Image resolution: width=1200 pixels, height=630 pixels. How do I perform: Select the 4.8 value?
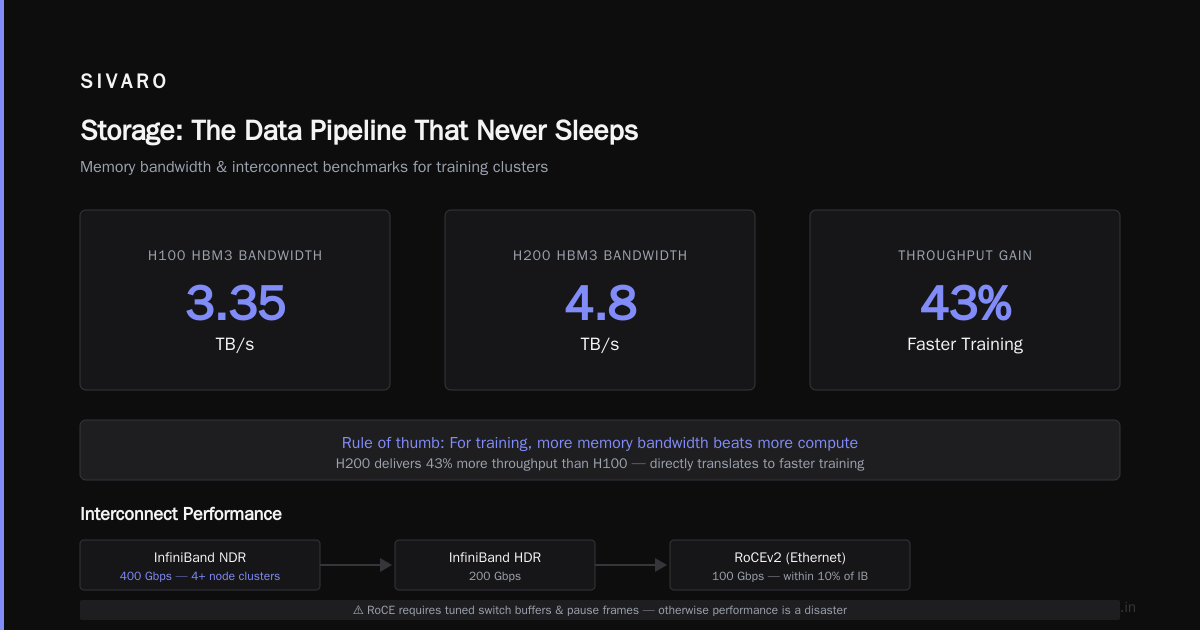click(x=600, y=303)
